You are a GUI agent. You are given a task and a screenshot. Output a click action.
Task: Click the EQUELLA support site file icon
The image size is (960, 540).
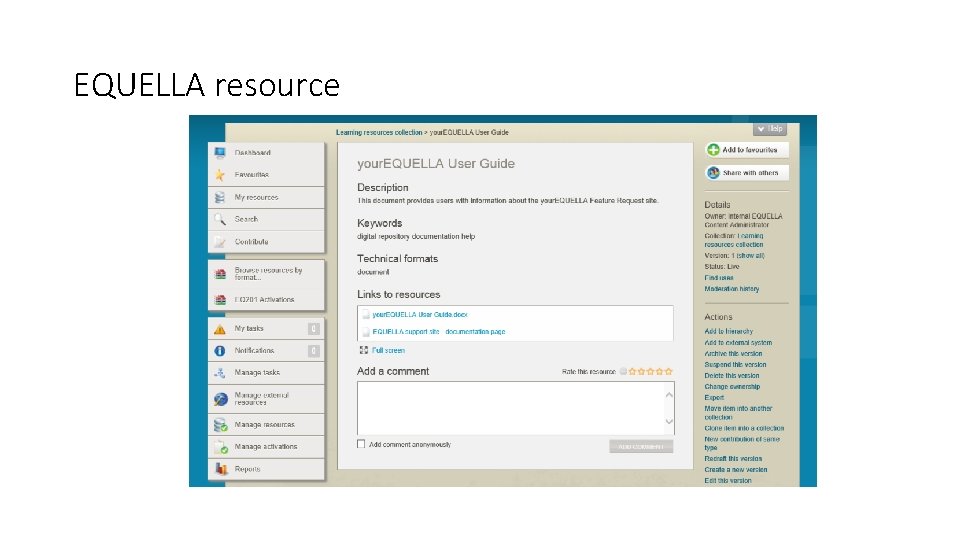366,332
